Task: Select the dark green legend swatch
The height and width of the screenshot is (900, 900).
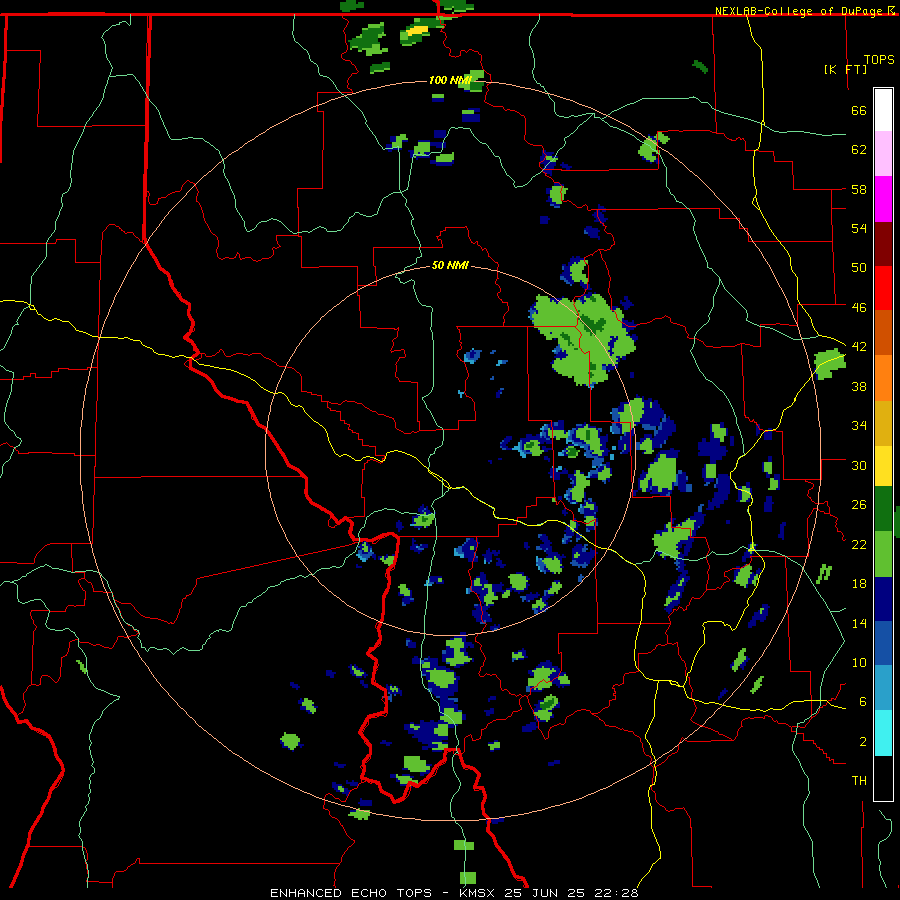Action: [883, 509]
